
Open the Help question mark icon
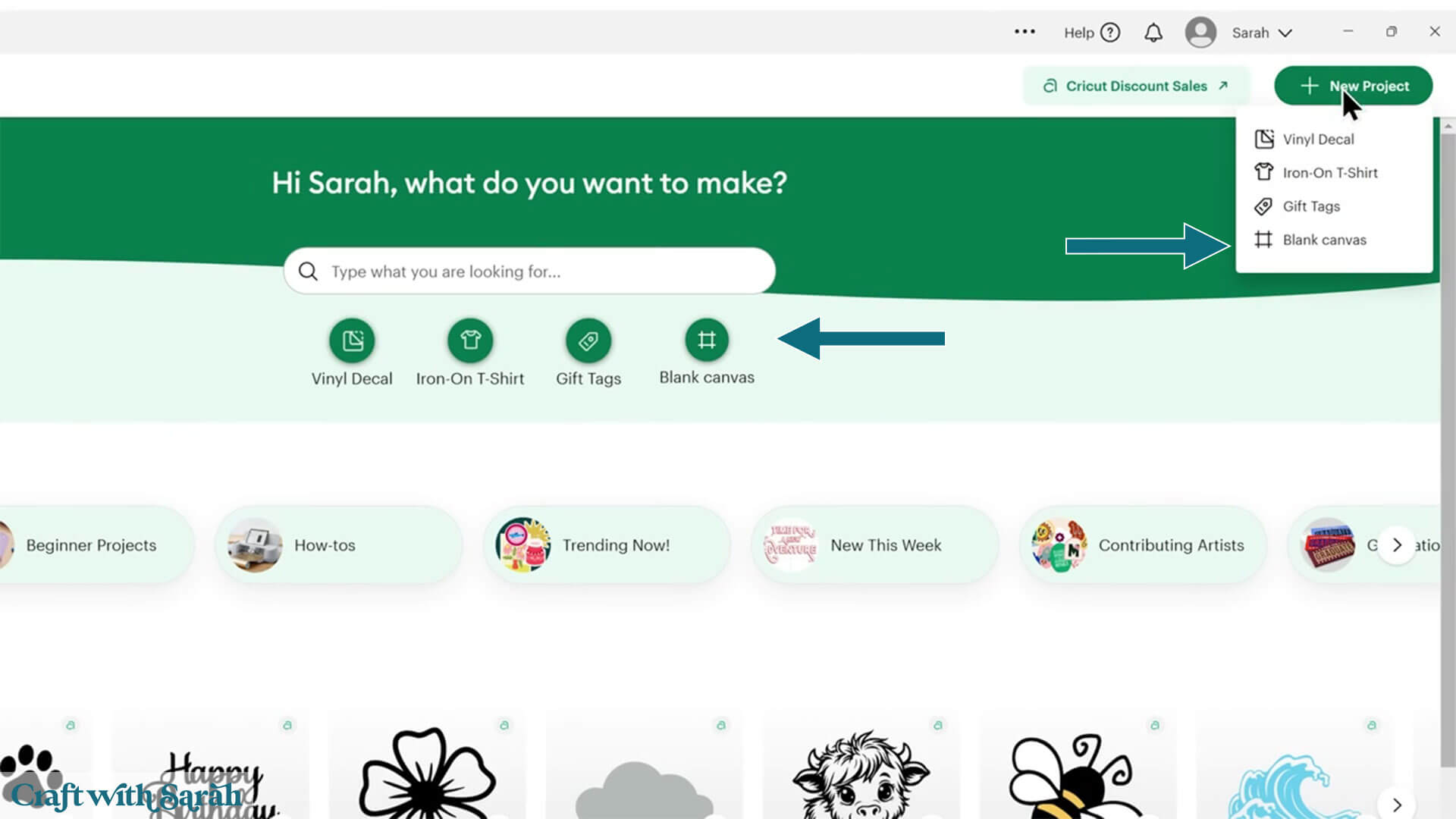[1110, 33]
